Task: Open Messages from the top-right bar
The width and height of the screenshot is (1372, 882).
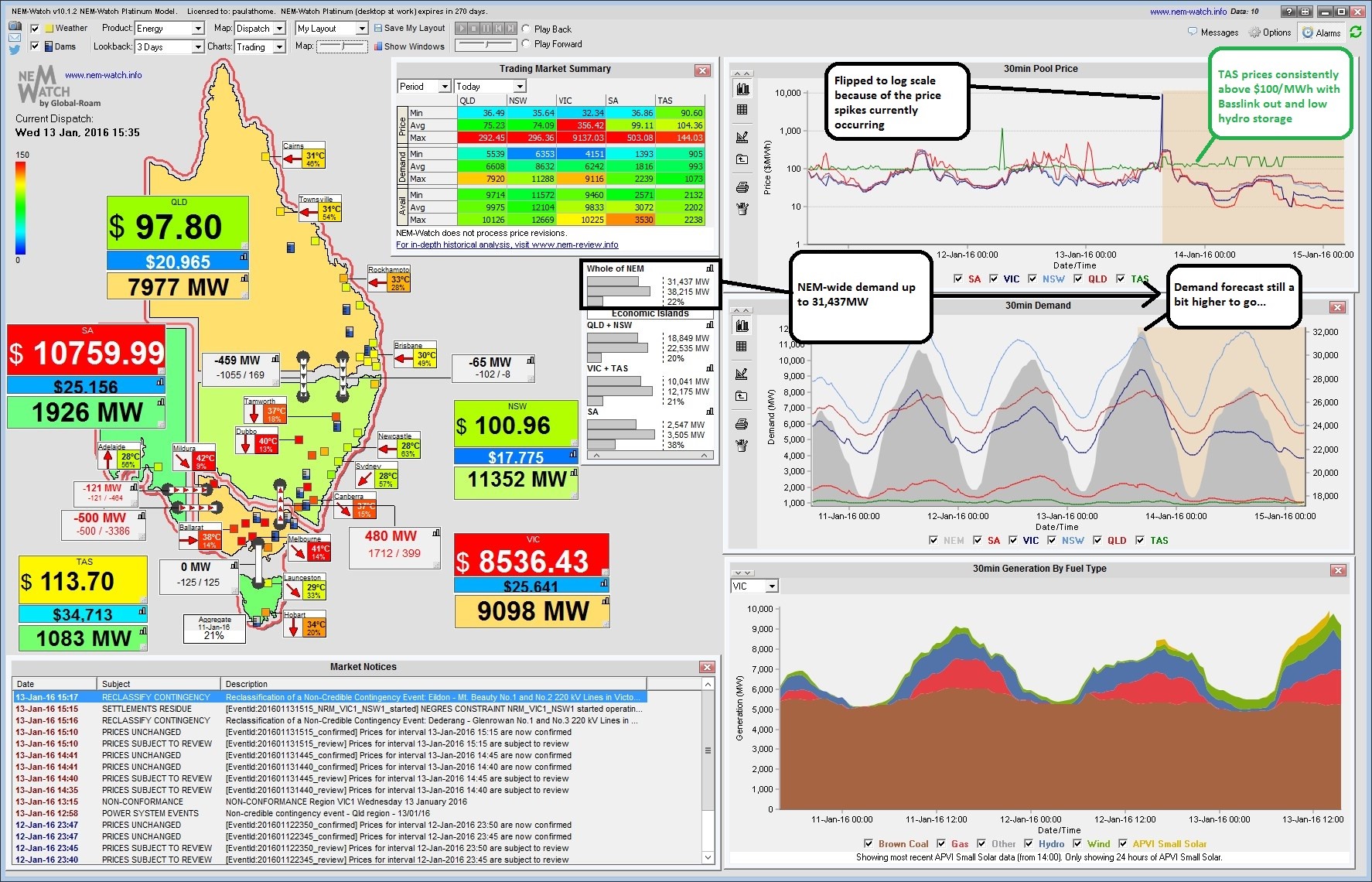Action: [1214, 32]
